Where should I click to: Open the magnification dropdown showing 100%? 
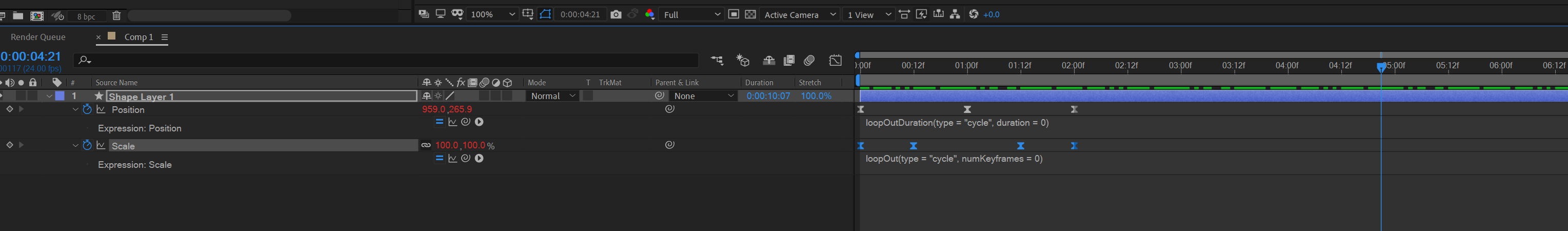[x=492, y=14]
